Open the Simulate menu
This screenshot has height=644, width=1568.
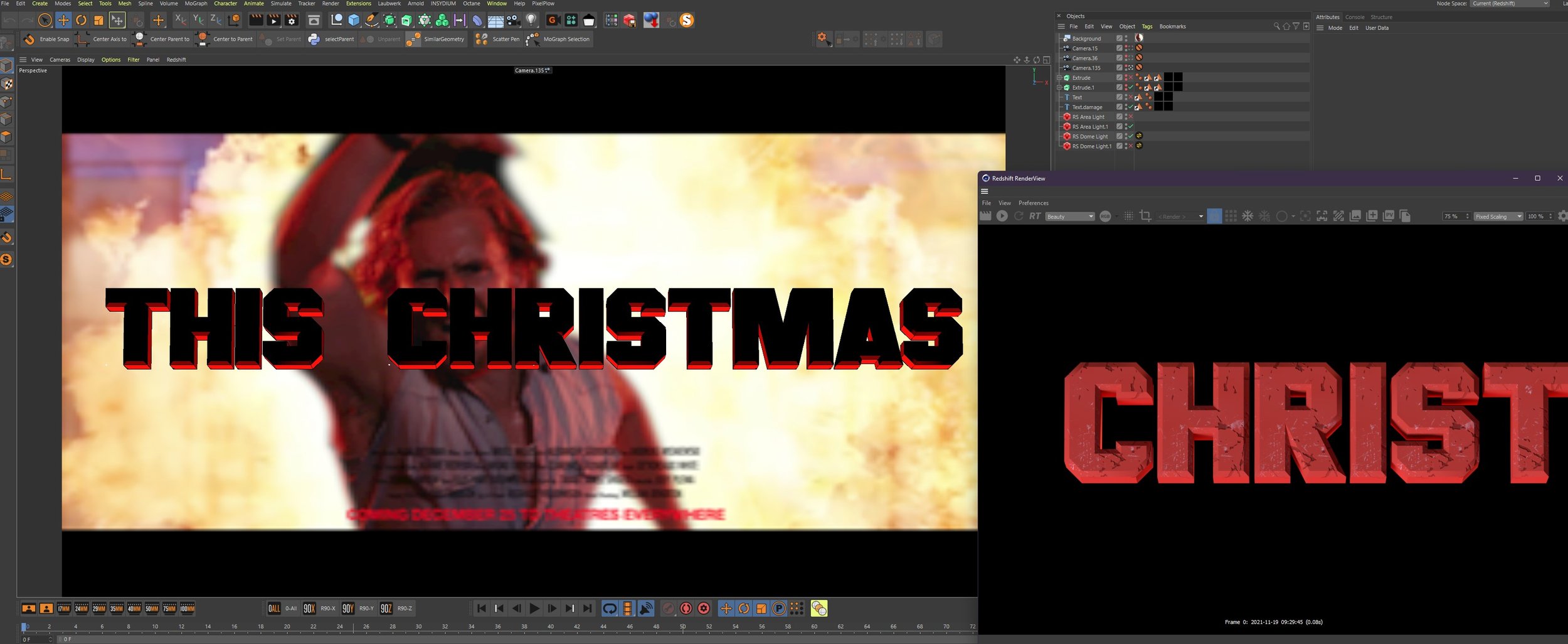(x=281, y=4)
